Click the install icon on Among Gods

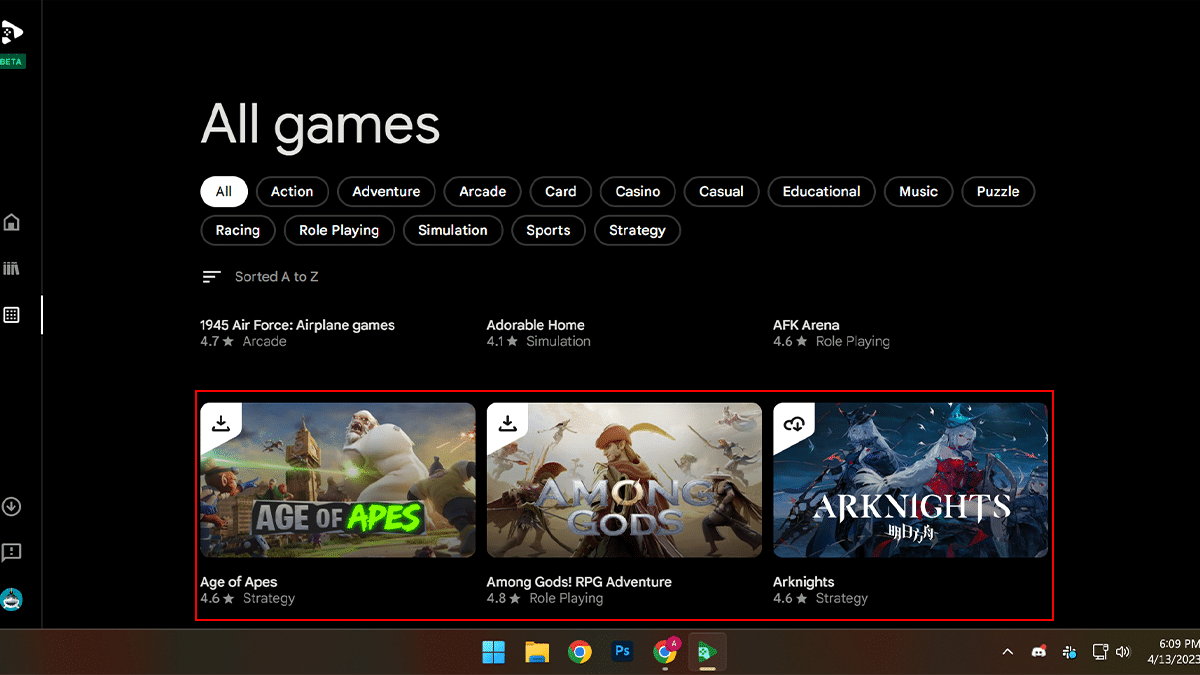(x=508, y=423)
